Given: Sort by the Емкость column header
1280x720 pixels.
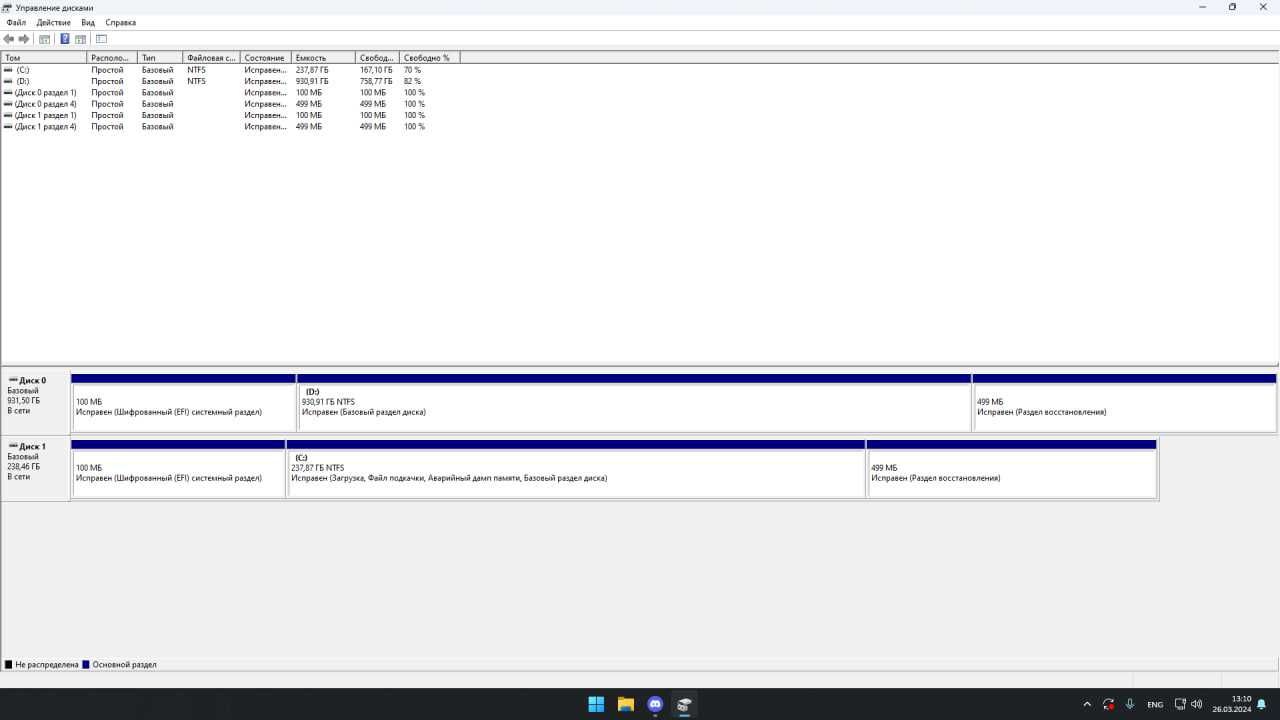Looking at the screenshot, I should point(323,58).
